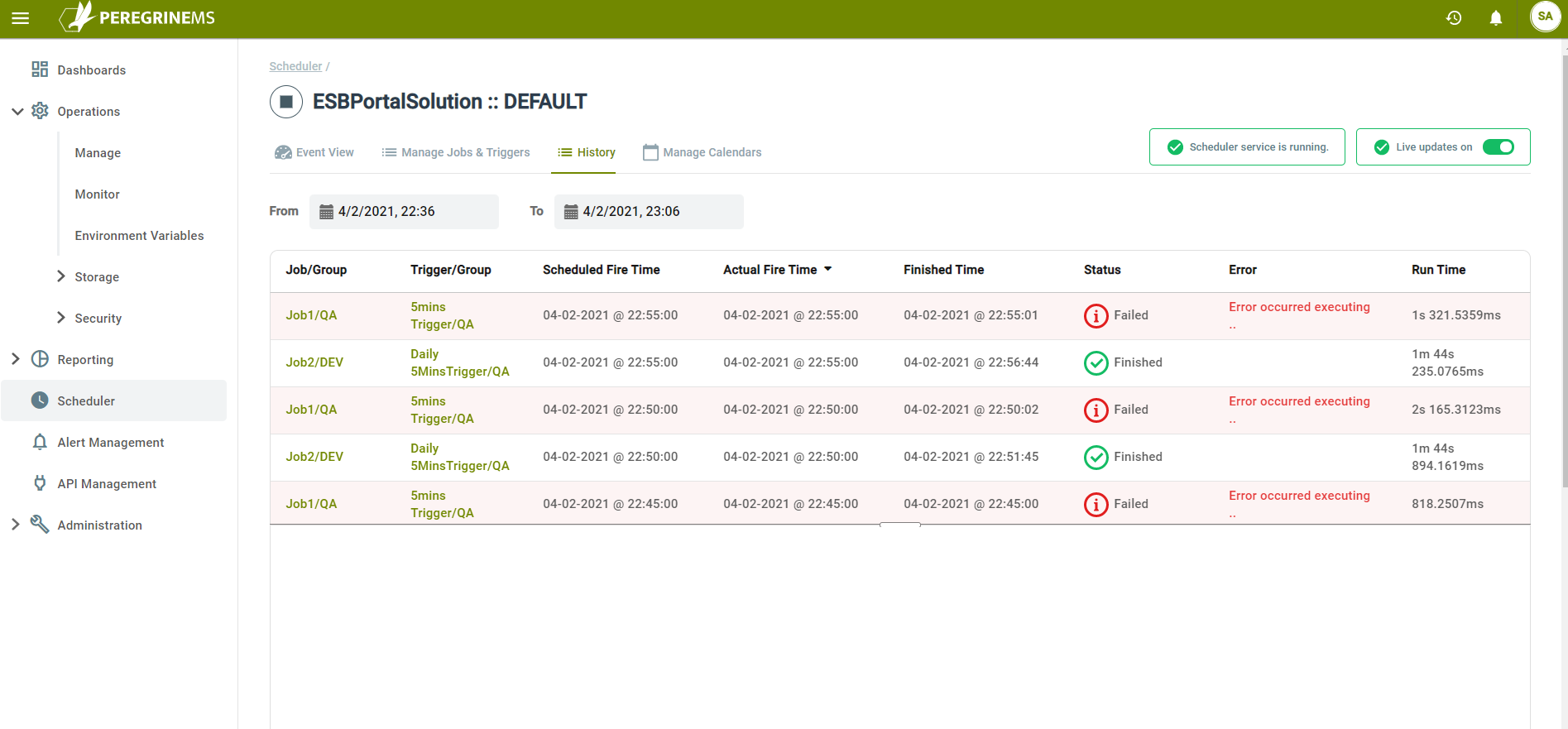The width and height of the screenshot is (1568, 729).
Task: Open the 5mins Trigger/QA link in 22:50:02 row
Action: 442,410
